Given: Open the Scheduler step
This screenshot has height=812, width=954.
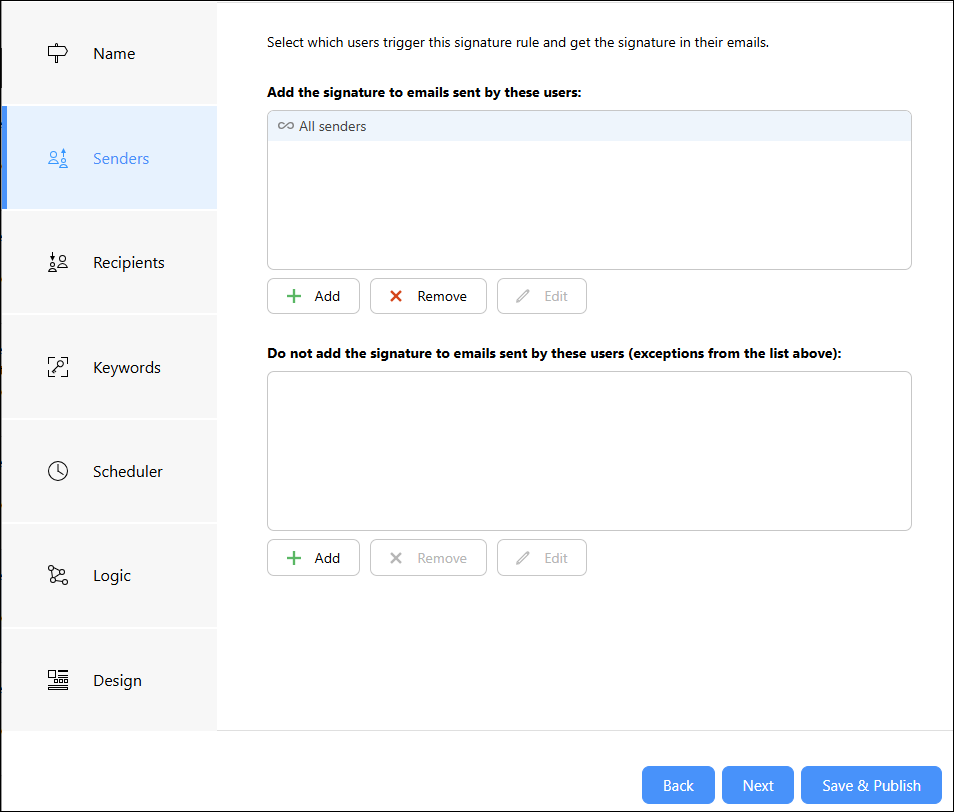Looking at the screenshot, I should click(x=110, y=471).
